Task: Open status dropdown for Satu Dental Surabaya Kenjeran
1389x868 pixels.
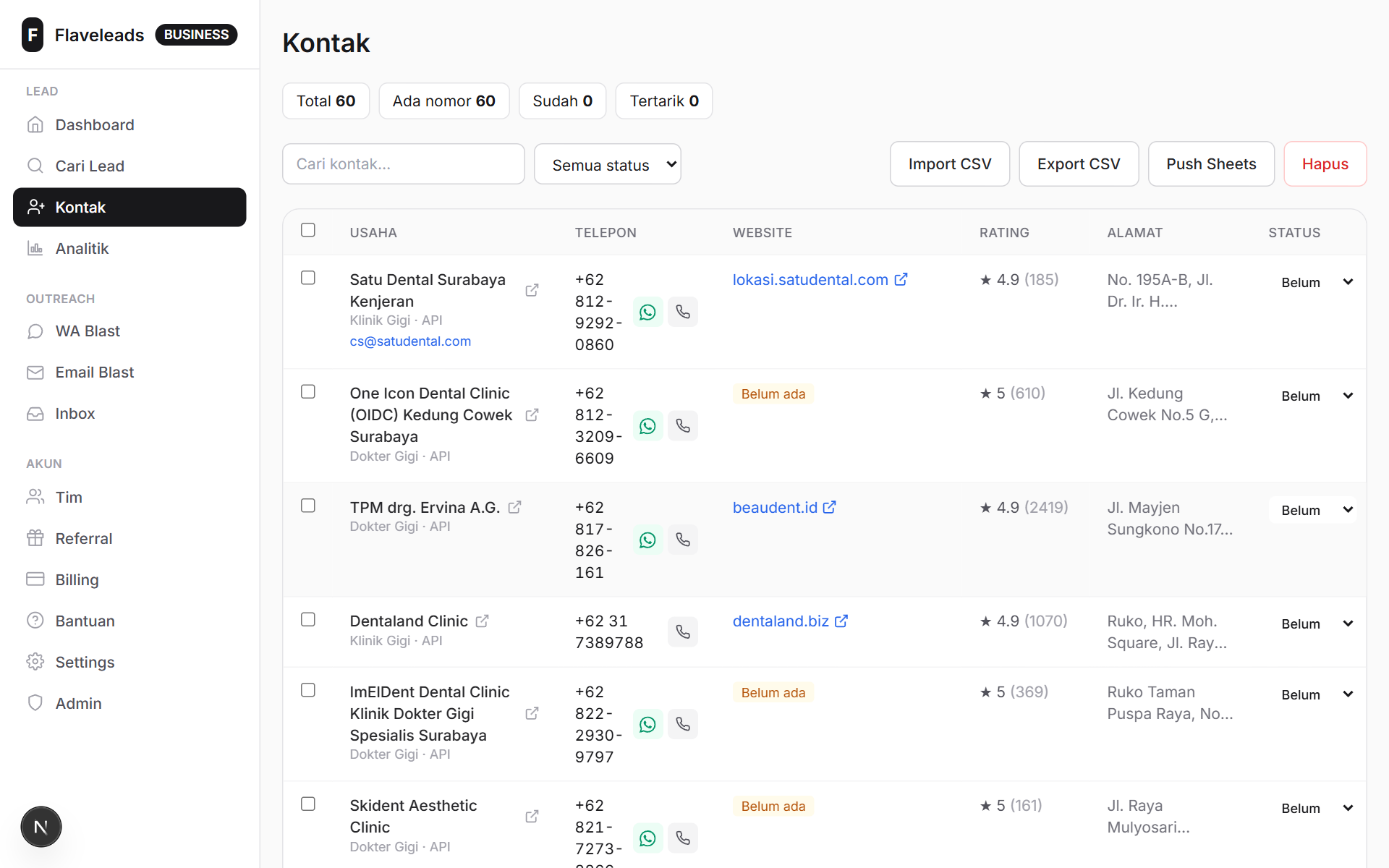Action: coord(1313,282)
